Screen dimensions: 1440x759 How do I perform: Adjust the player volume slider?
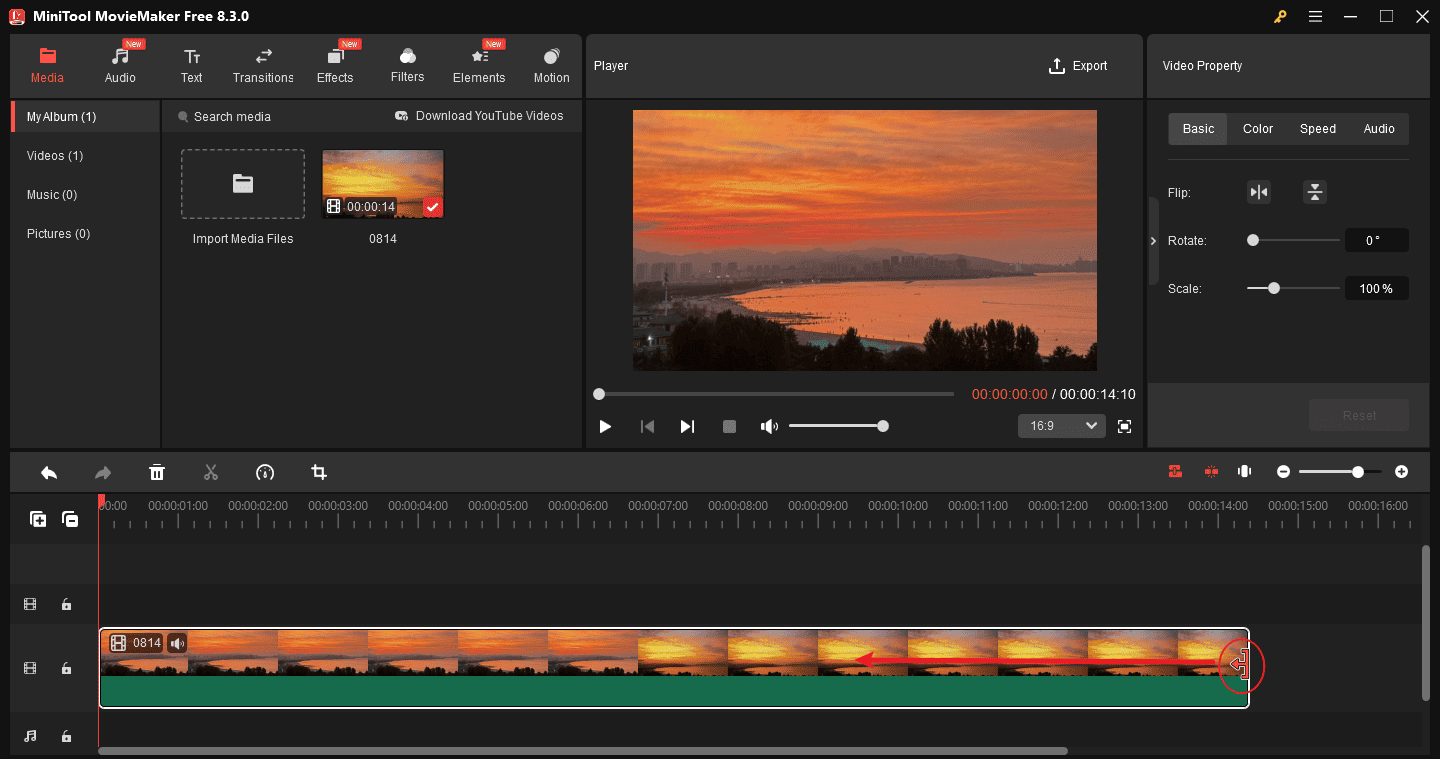coord(836,426)
